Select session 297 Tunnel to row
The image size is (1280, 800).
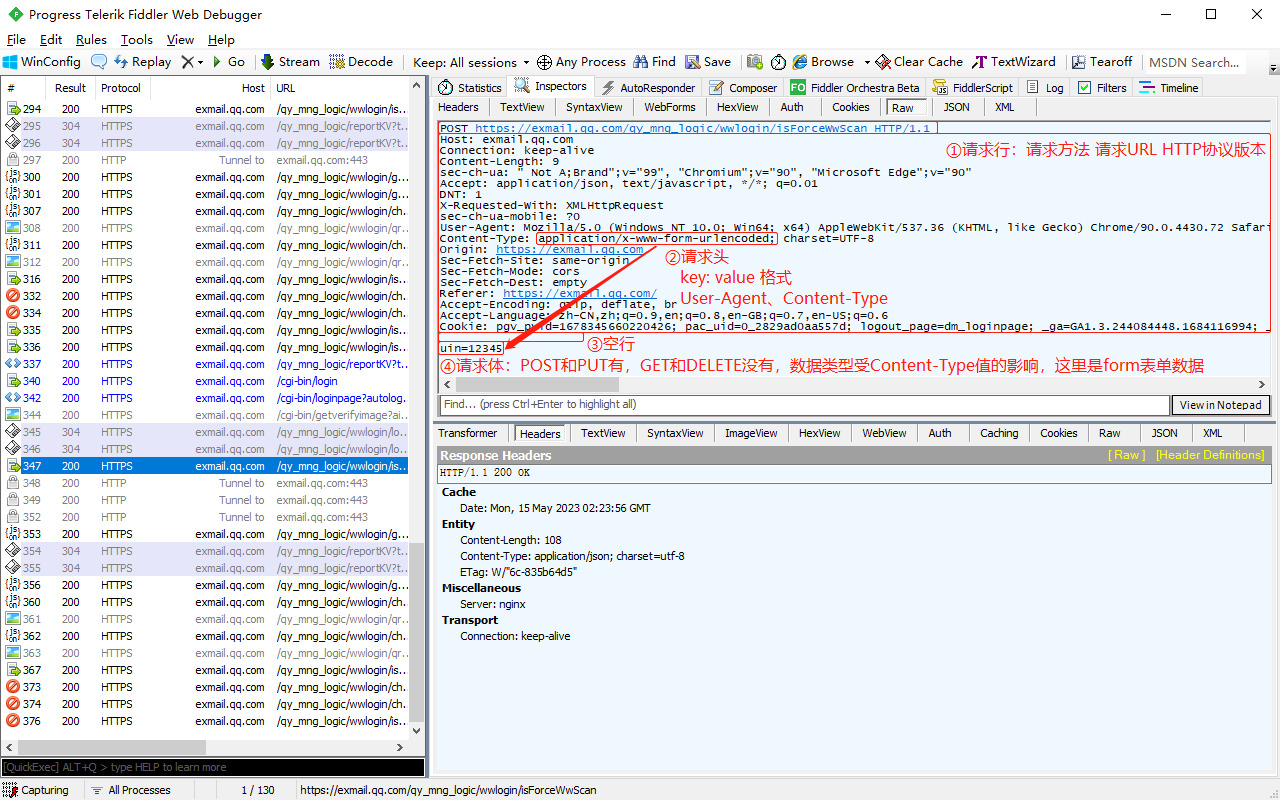click(204, 160)
